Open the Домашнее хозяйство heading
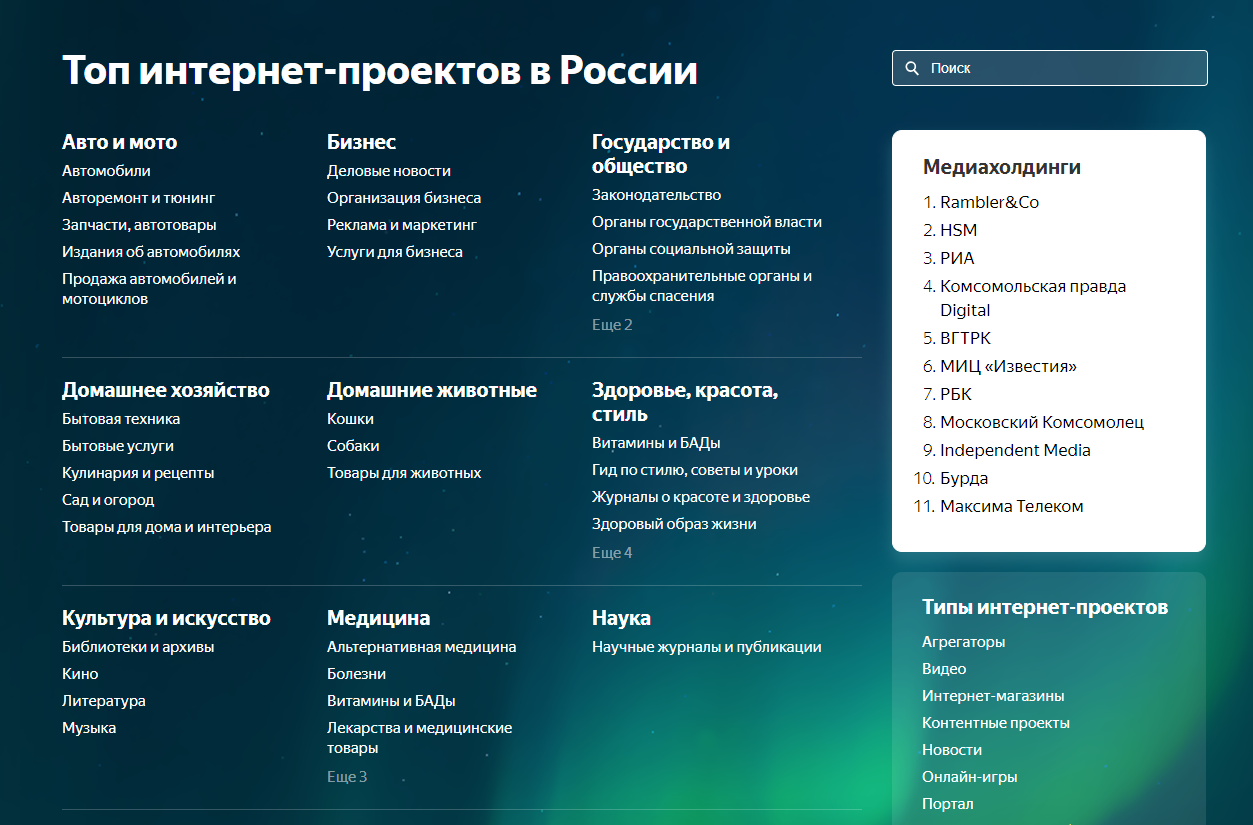 [x=166, y=390]
